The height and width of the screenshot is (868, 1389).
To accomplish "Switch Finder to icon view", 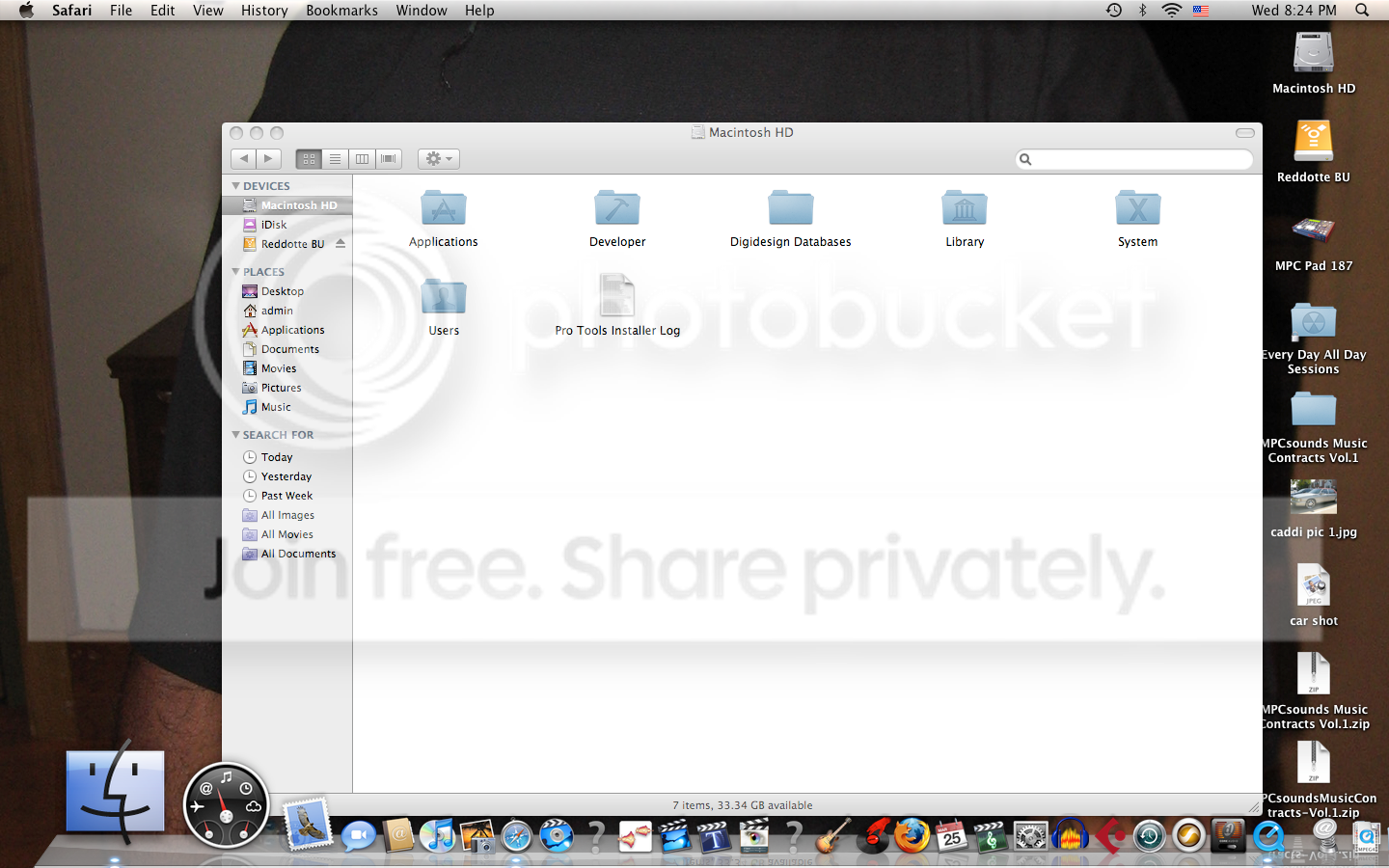I will tap(309, 159).
